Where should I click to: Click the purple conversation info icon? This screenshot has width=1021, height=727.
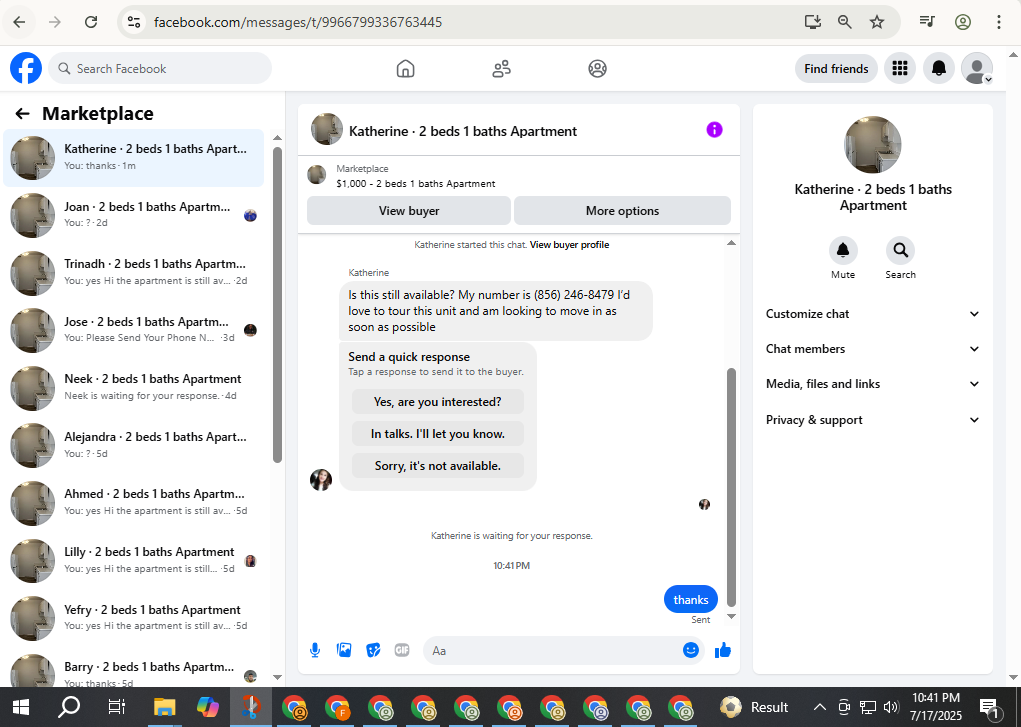[714, 130]
